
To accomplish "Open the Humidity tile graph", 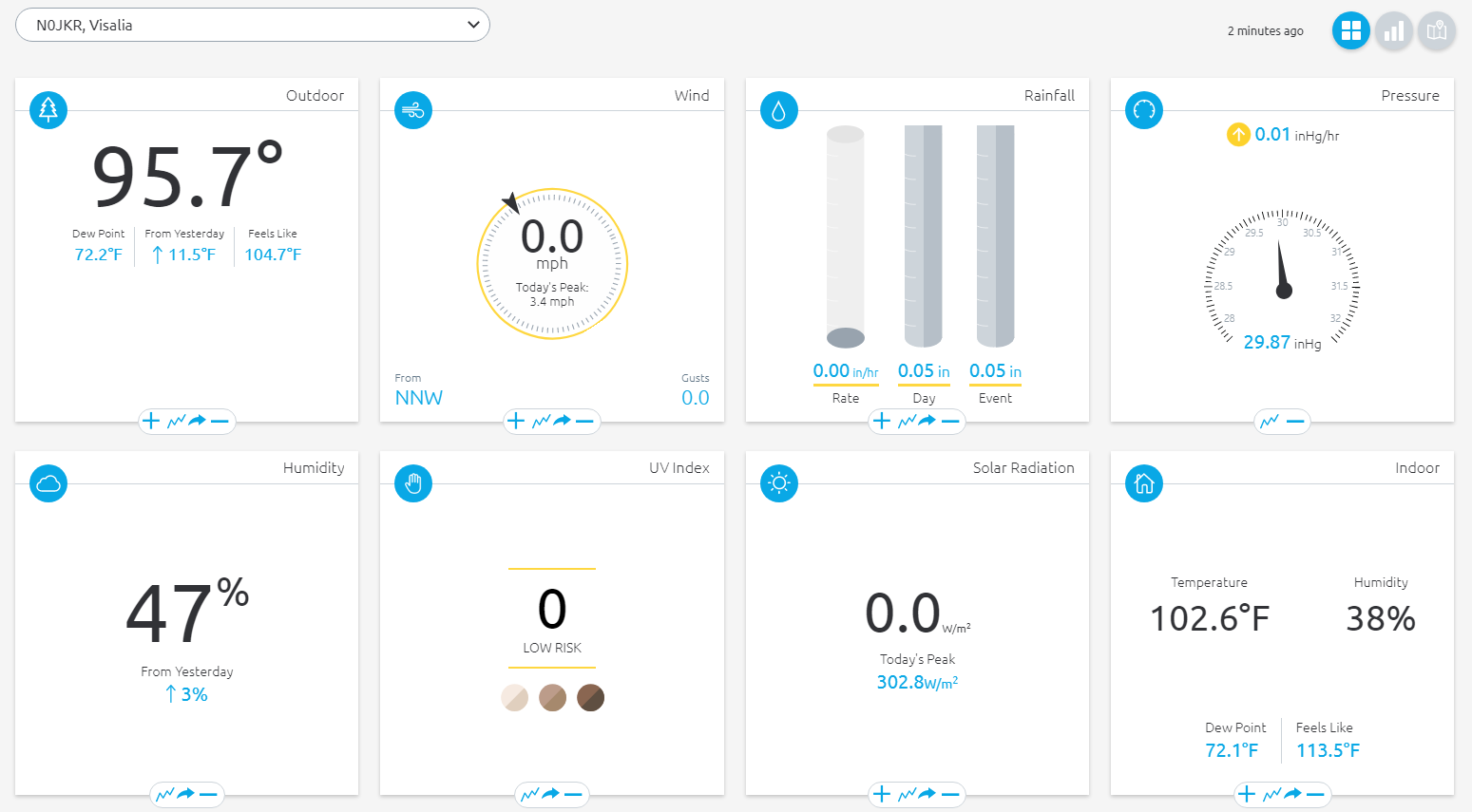I will coord(164,794).
